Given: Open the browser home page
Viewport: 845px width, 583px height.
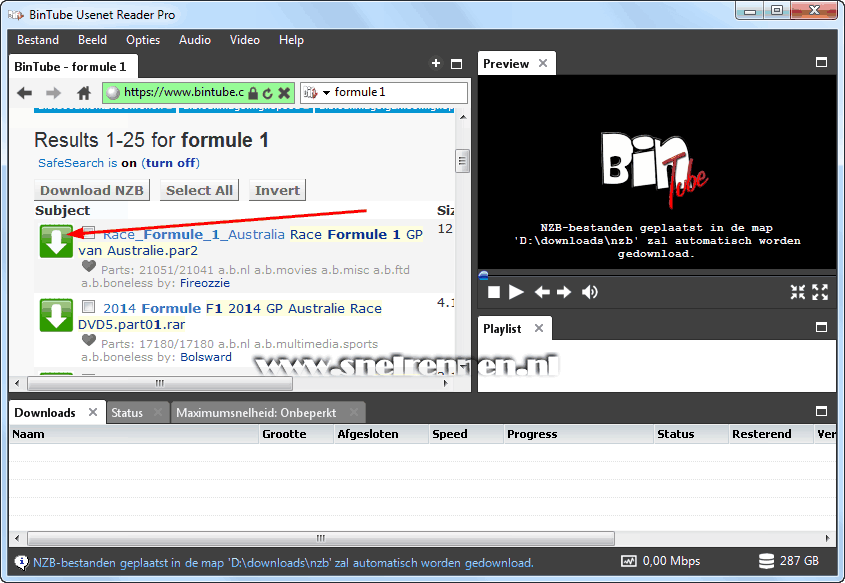Looking at the screenshot, I should (84, 93).
